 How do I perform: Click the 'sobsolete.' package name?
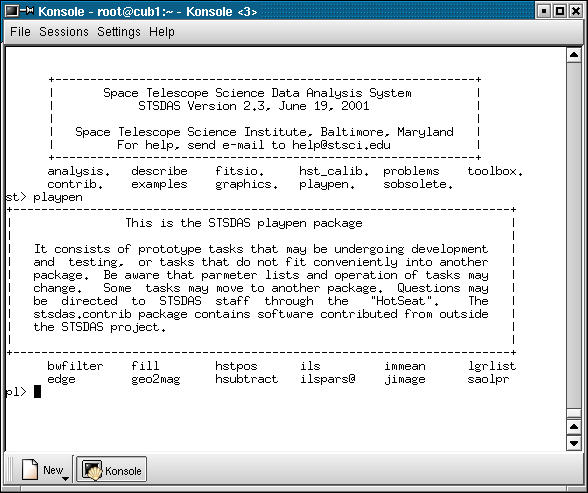(x=418, y=184)
